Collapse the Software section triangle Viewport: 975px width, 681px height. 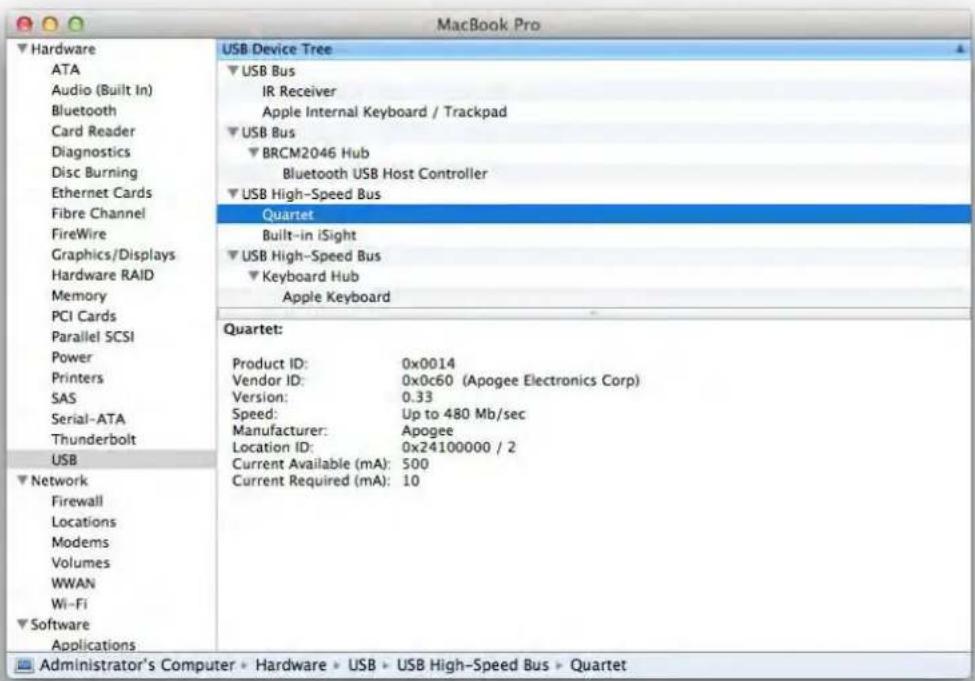(x=22, y=624)
